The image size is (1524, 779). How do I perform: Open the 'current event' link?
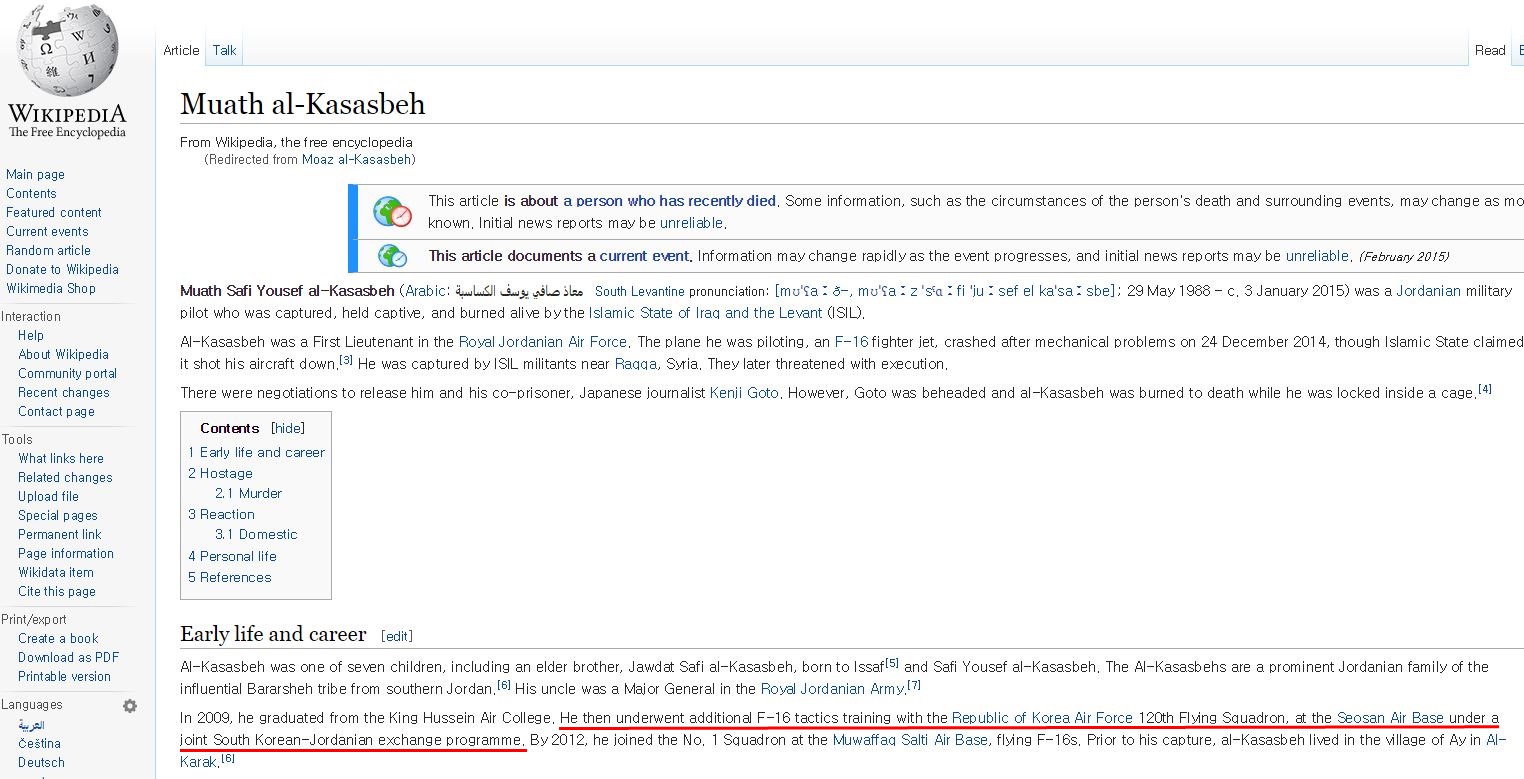(644, 256)
